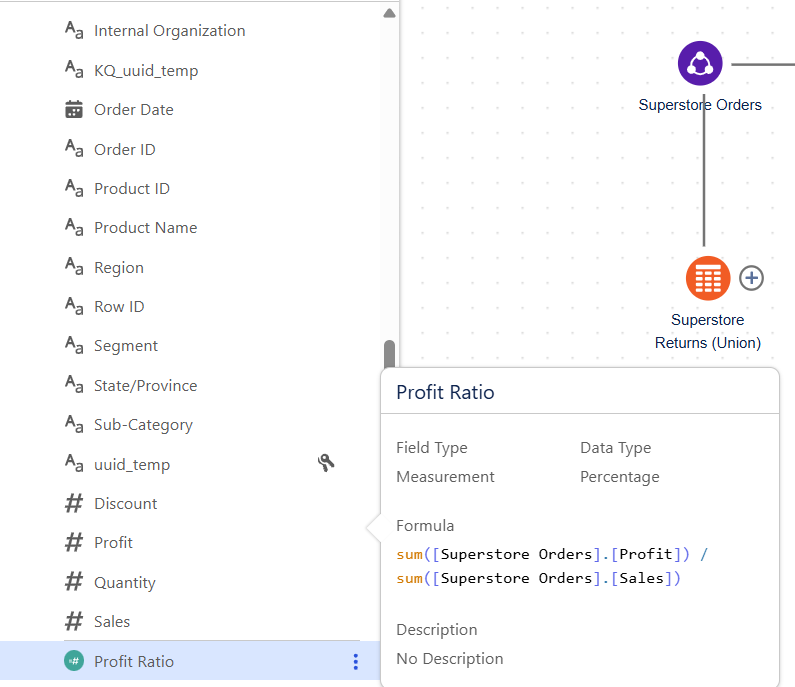Select the Discount measure

click(x=126, y=503)
